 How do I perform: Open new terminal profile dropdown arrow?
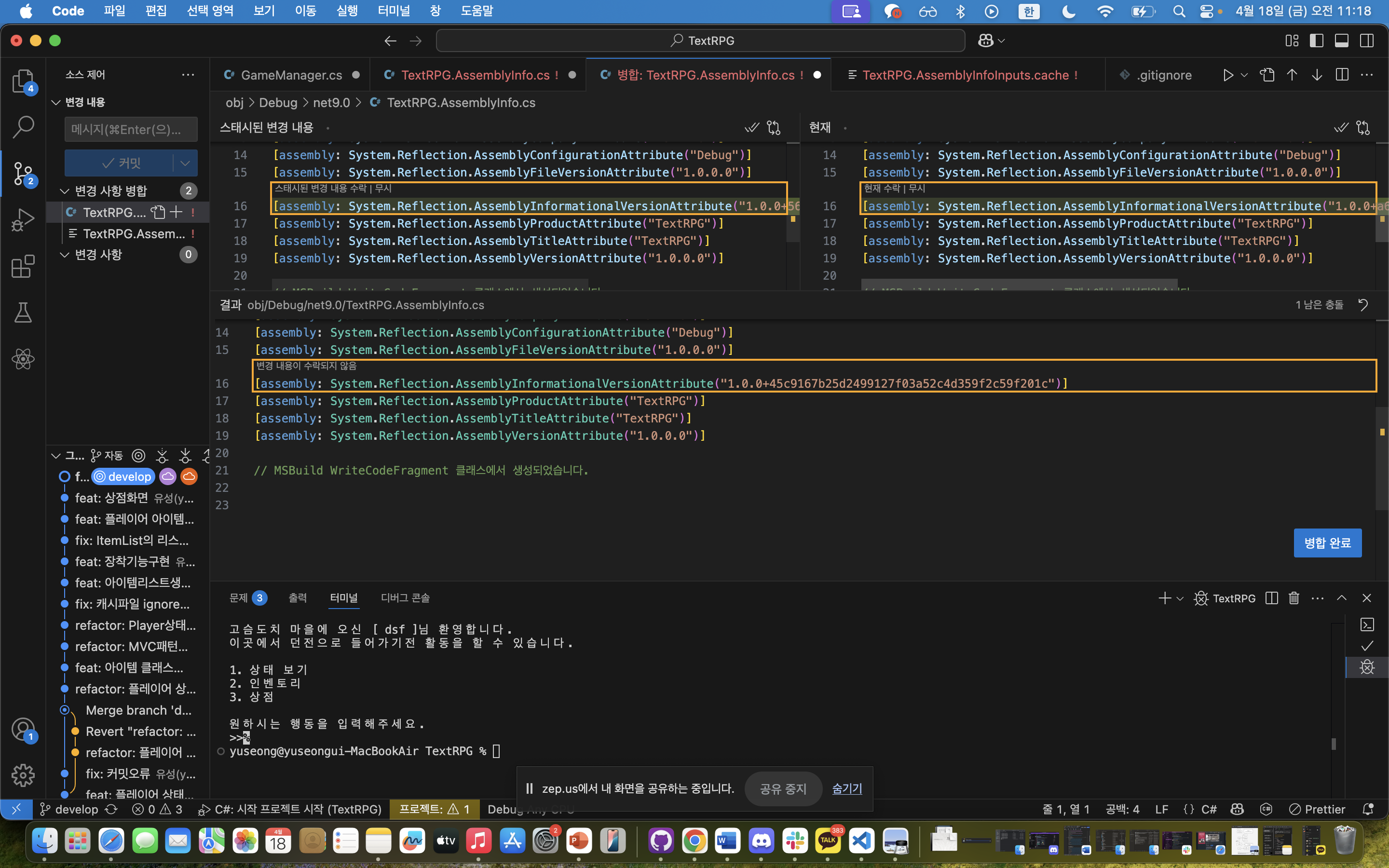(x=1180, y=598)
